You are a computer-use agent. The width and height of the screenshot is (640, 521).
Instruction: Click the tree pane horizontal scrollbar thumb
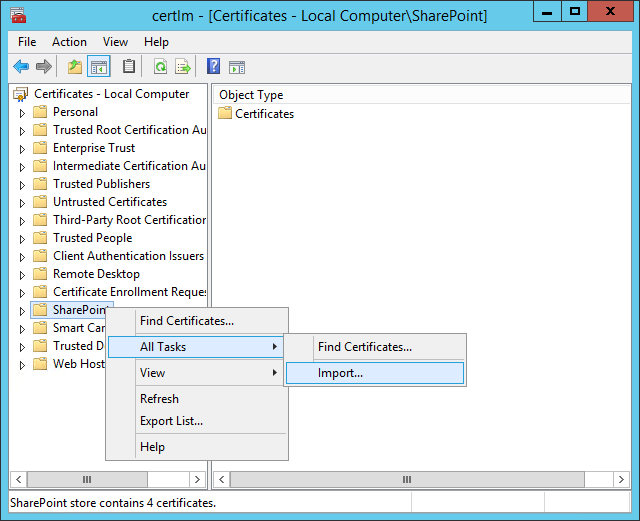pyautogui.click(x=87, y=479)
